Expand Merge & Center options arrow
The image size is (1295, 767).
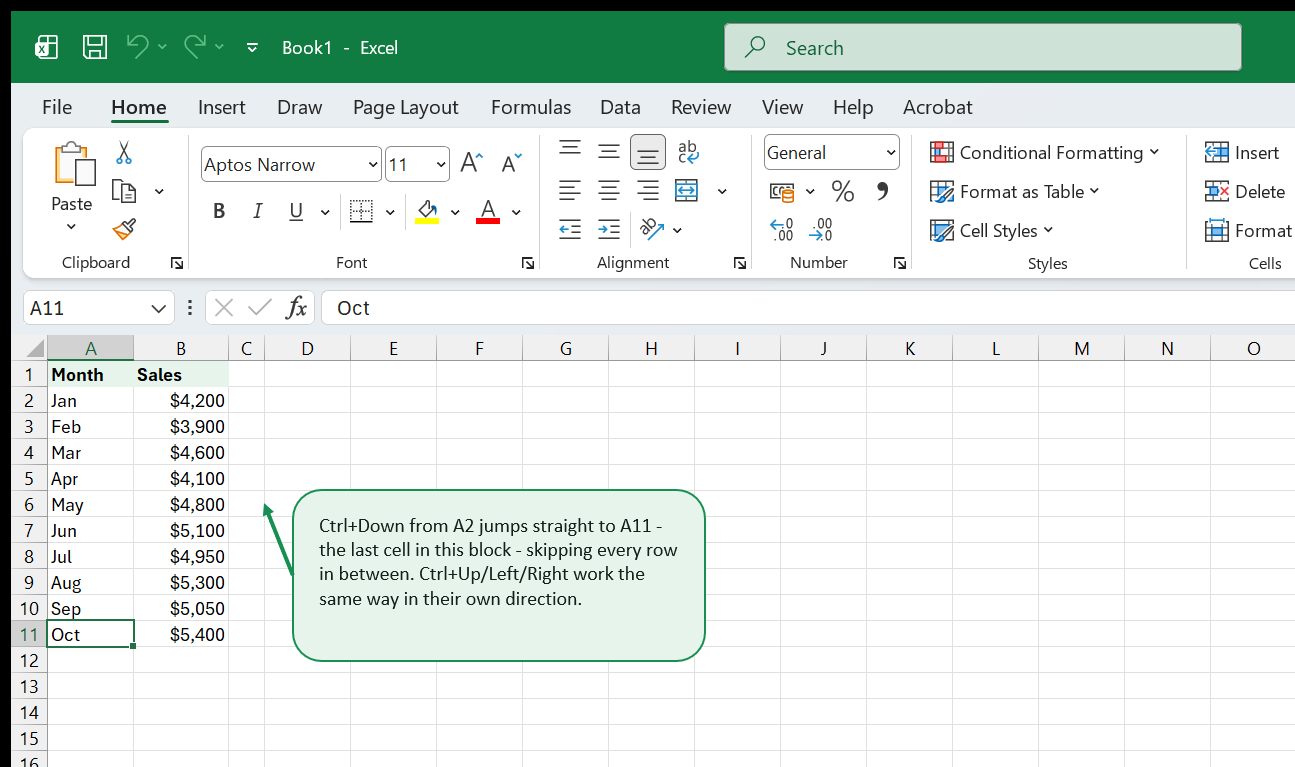pos(722,191)
